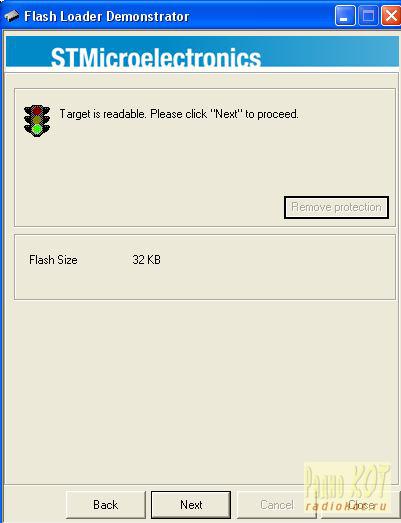Click the radiokot.ru watermark logo
Image resolution: width=401 pixels, height=523 pixels.
click(347, 487)
